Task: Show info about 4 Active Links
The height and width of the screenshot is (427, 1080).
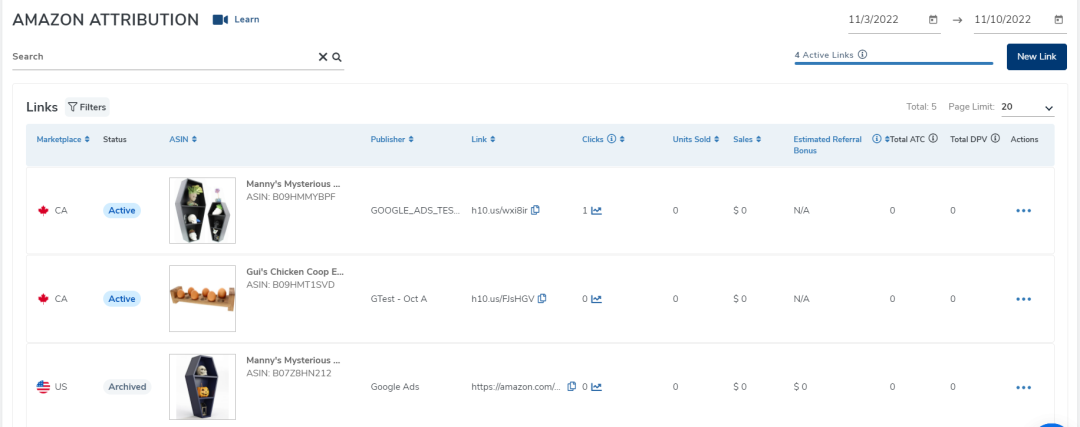Action: [x=862, y=55]
